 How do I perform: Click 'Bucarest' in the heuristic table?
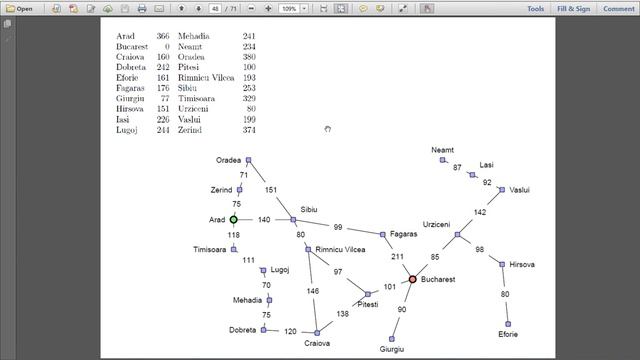point(132,47)
